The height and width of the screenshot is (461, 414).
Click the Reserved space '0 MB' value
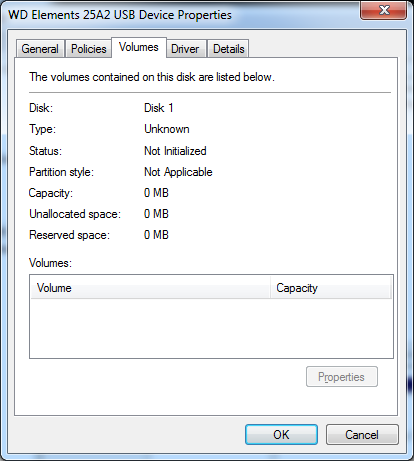pos(156,235)
